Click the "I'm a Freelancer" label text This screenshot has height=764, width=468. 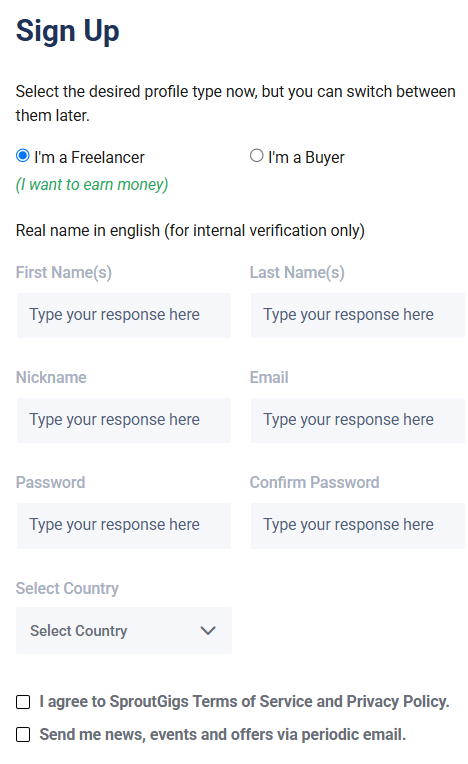90,157
